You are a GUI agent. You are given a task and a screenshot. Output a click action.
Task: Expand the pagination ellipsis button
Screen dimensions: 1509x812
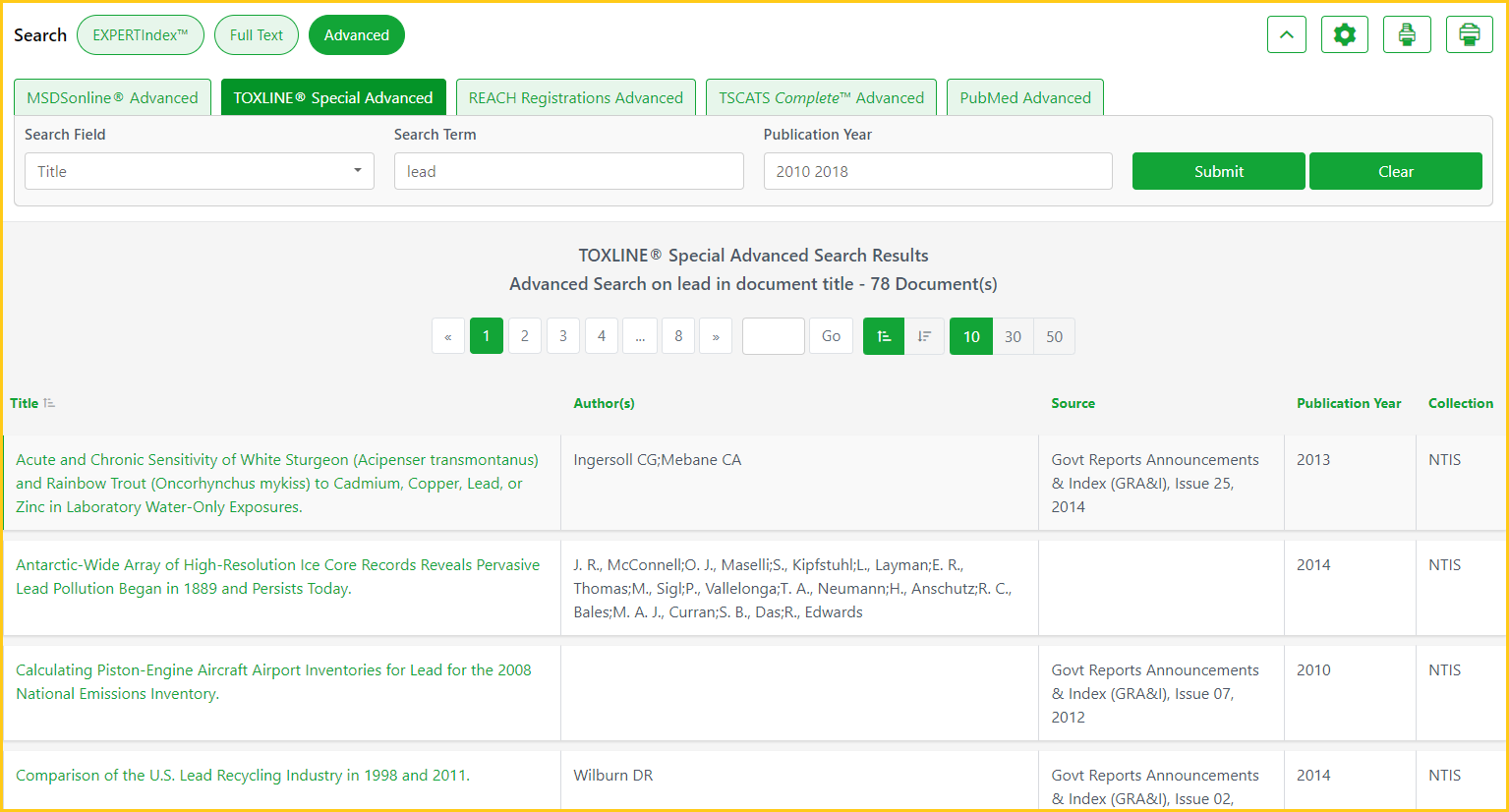(640, 336)
